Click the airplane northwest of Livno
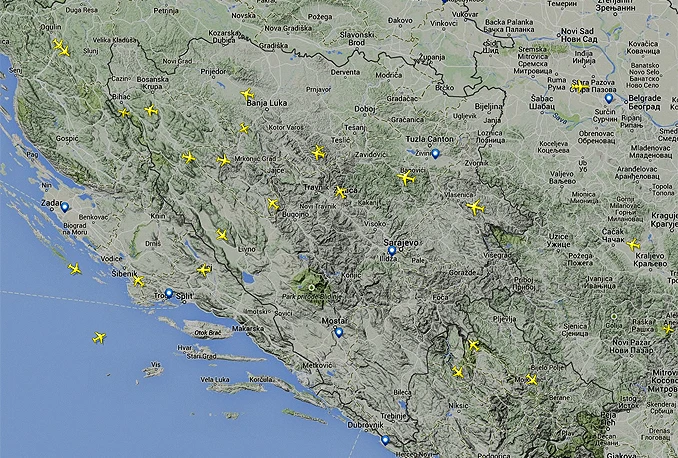The image size is (678, 458). tap(222, 235)
